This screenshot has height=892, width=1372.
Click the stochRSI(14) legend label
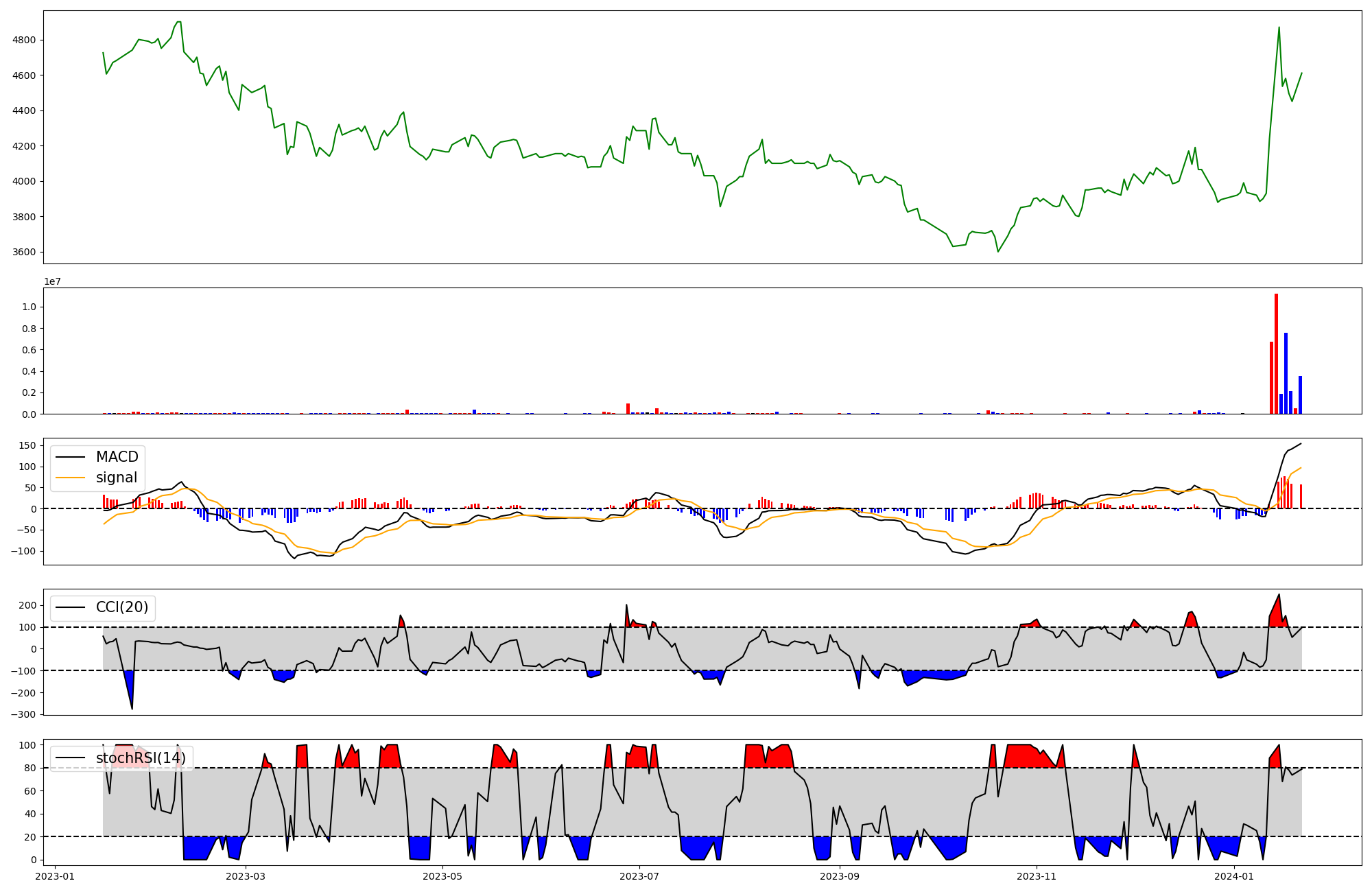(141, 758)
